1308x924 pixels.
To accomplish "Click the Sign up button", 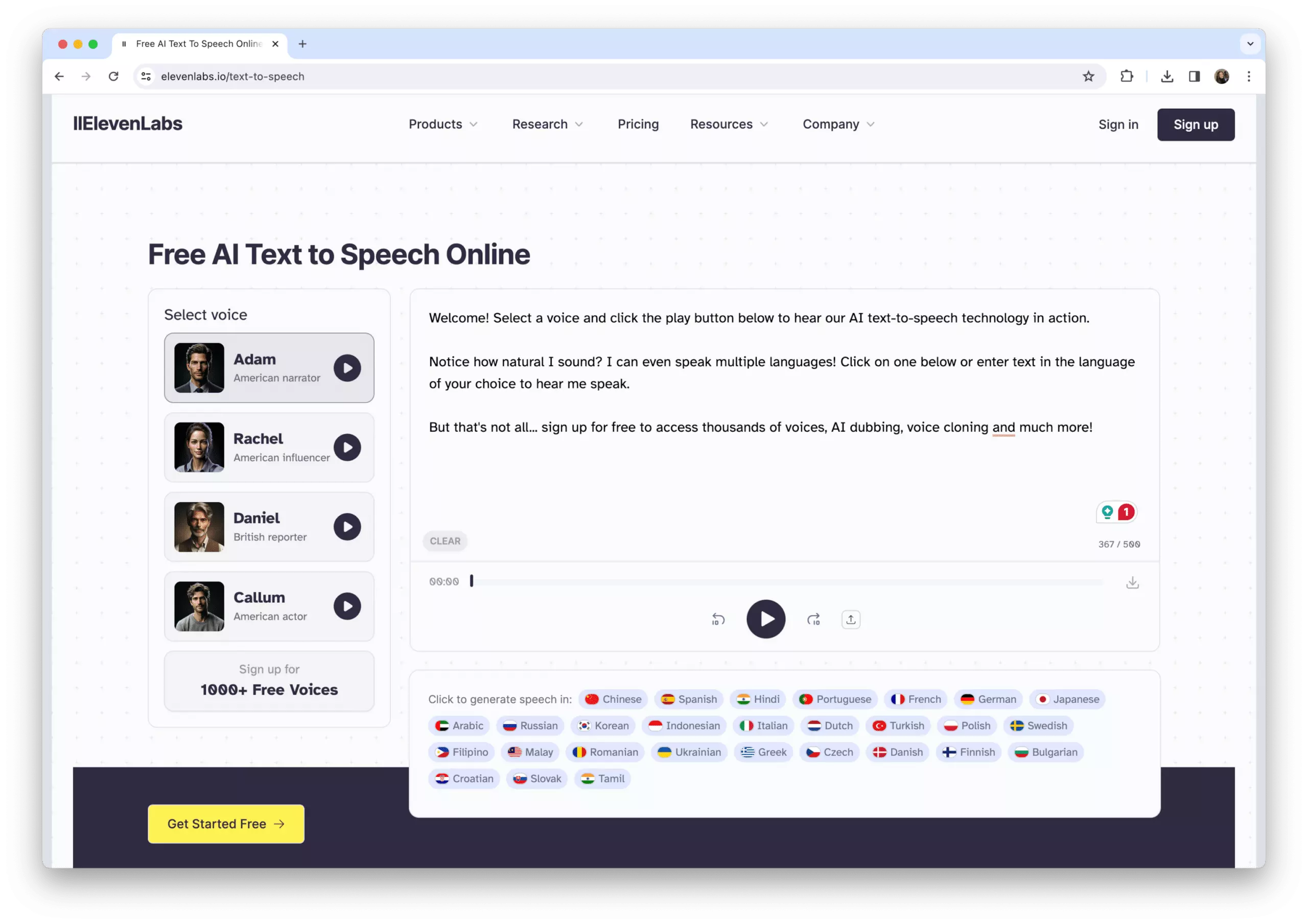I will coord(1195,125).
